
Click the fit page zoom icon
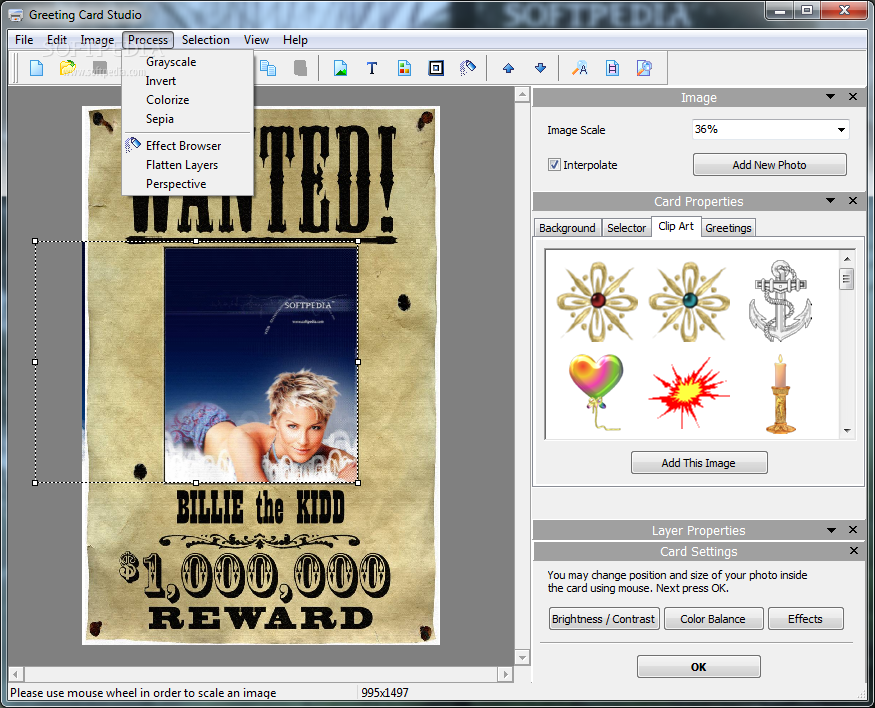[x=612, y=68]
